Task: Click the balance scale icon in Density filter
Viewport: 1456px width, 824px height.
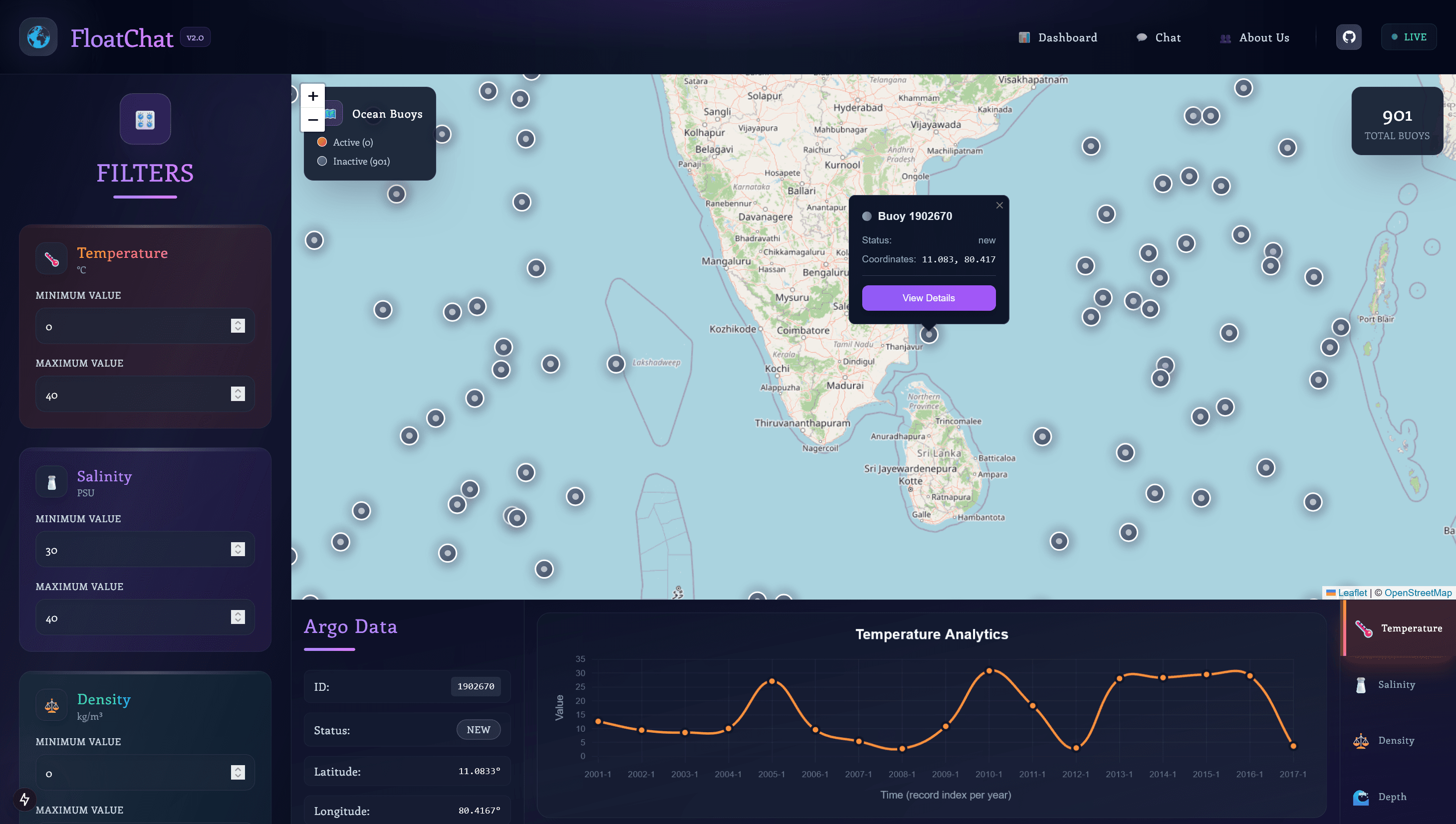Action: pyautogui.click(x=51, y=706)
